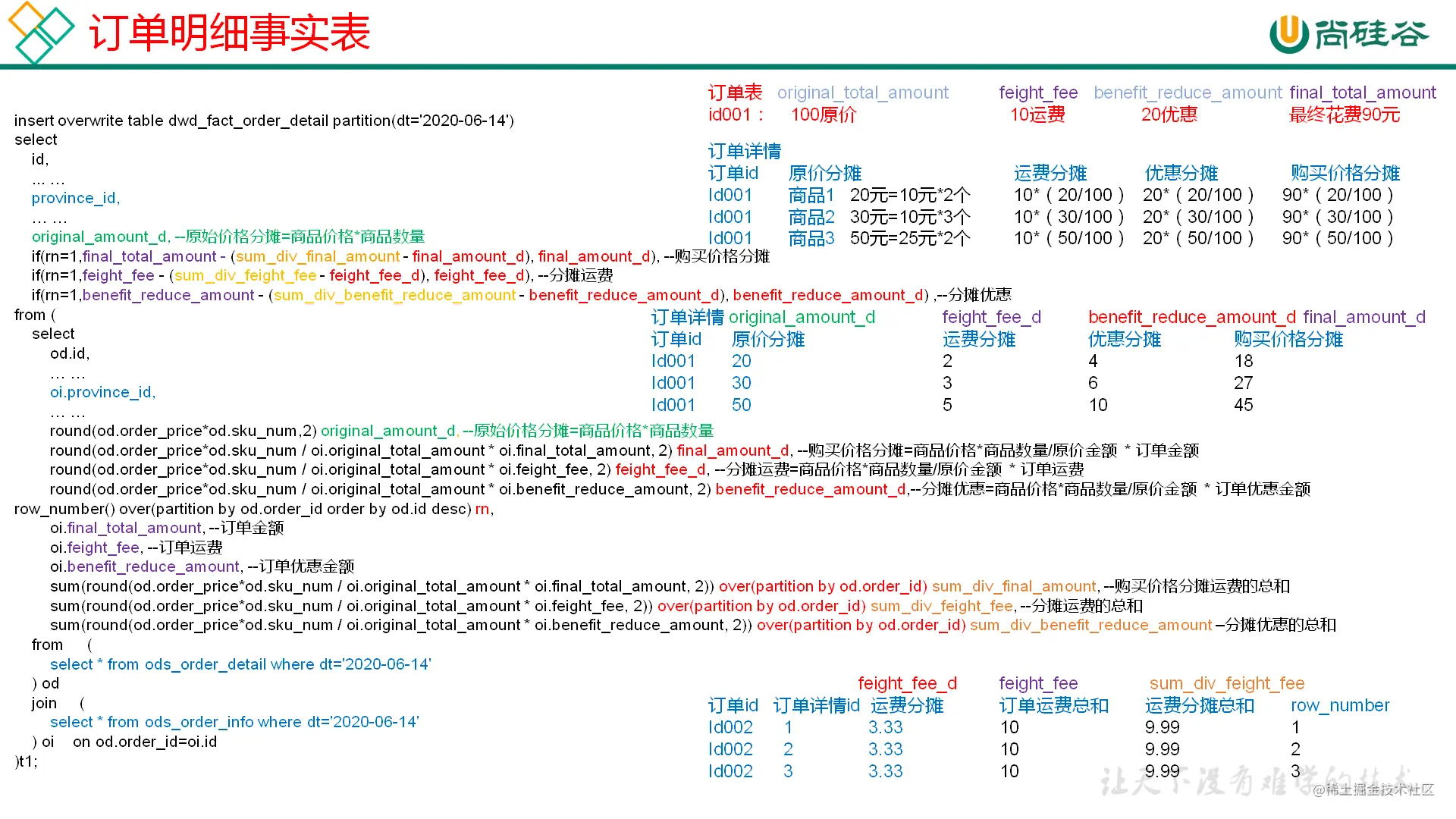The width and height of the screenshot is (1456, 819).
Task: Click the select * from ods_order_info line
Action: click(234, 722)
